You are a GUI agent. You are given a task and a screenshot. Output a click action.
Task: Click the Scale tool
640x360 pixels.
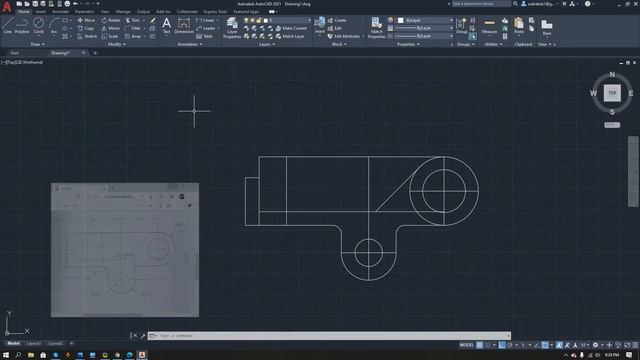(110, 36)
